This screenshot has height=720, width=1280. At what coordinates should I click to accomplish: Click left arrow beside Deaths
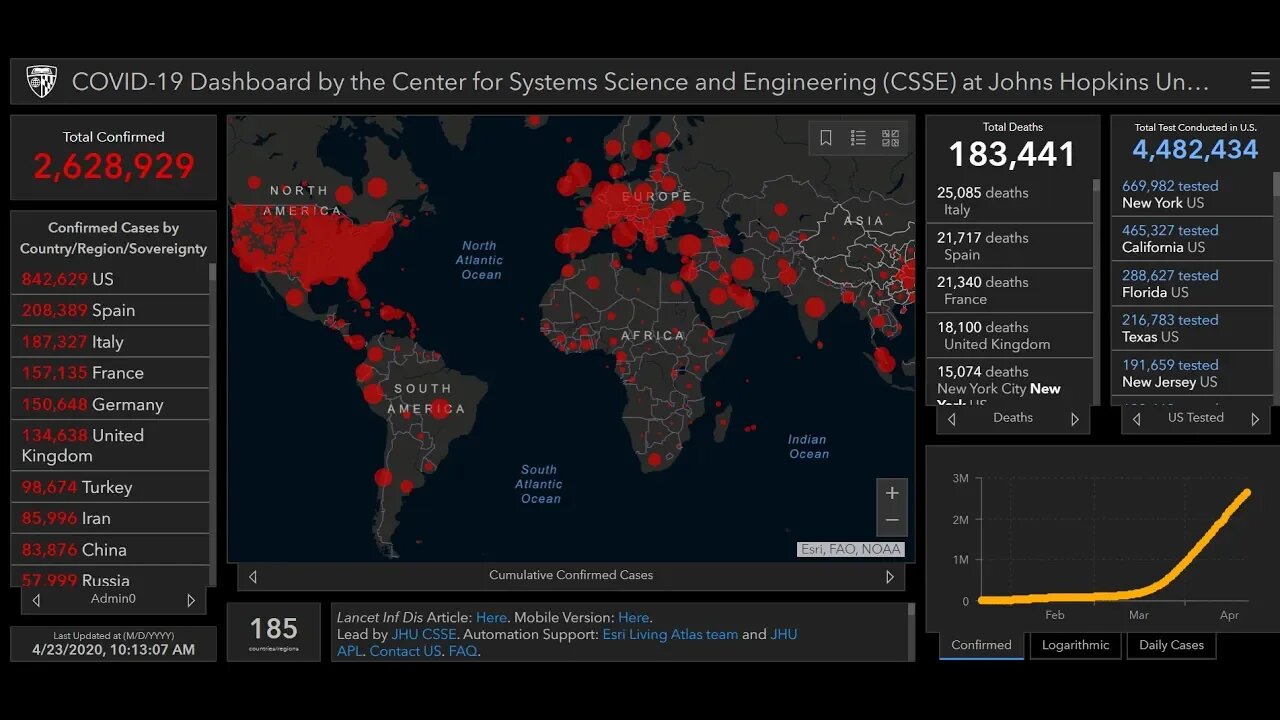click(952, 419)
